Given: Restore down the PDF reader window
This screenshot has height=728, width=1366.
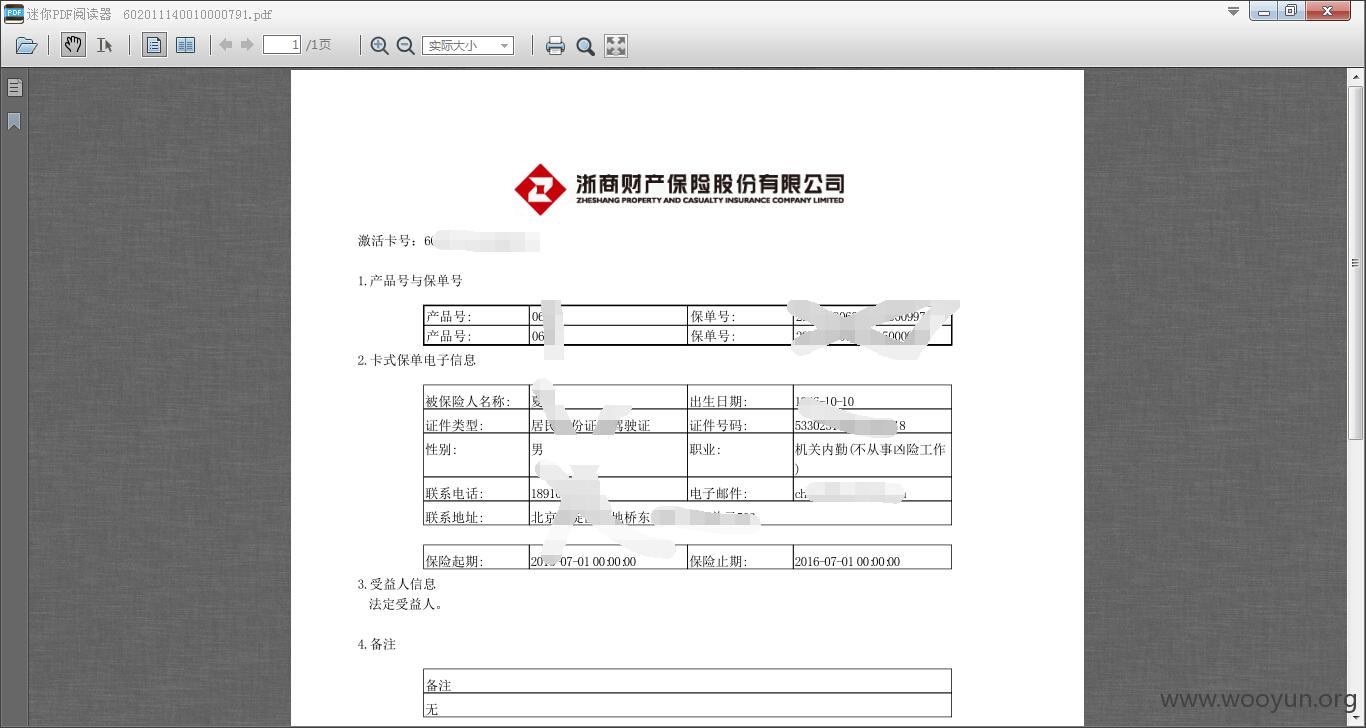Looking at the screenshot, I should click(x=1291, y=12).
